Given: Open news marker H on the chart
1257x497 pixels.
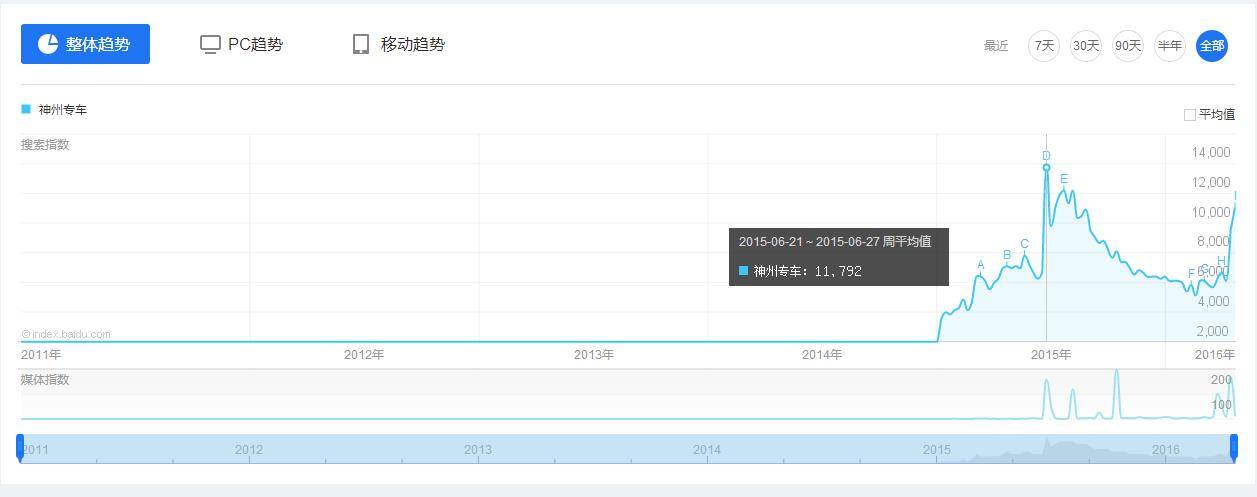Looking at the screenshot, I should (1221, 262).
